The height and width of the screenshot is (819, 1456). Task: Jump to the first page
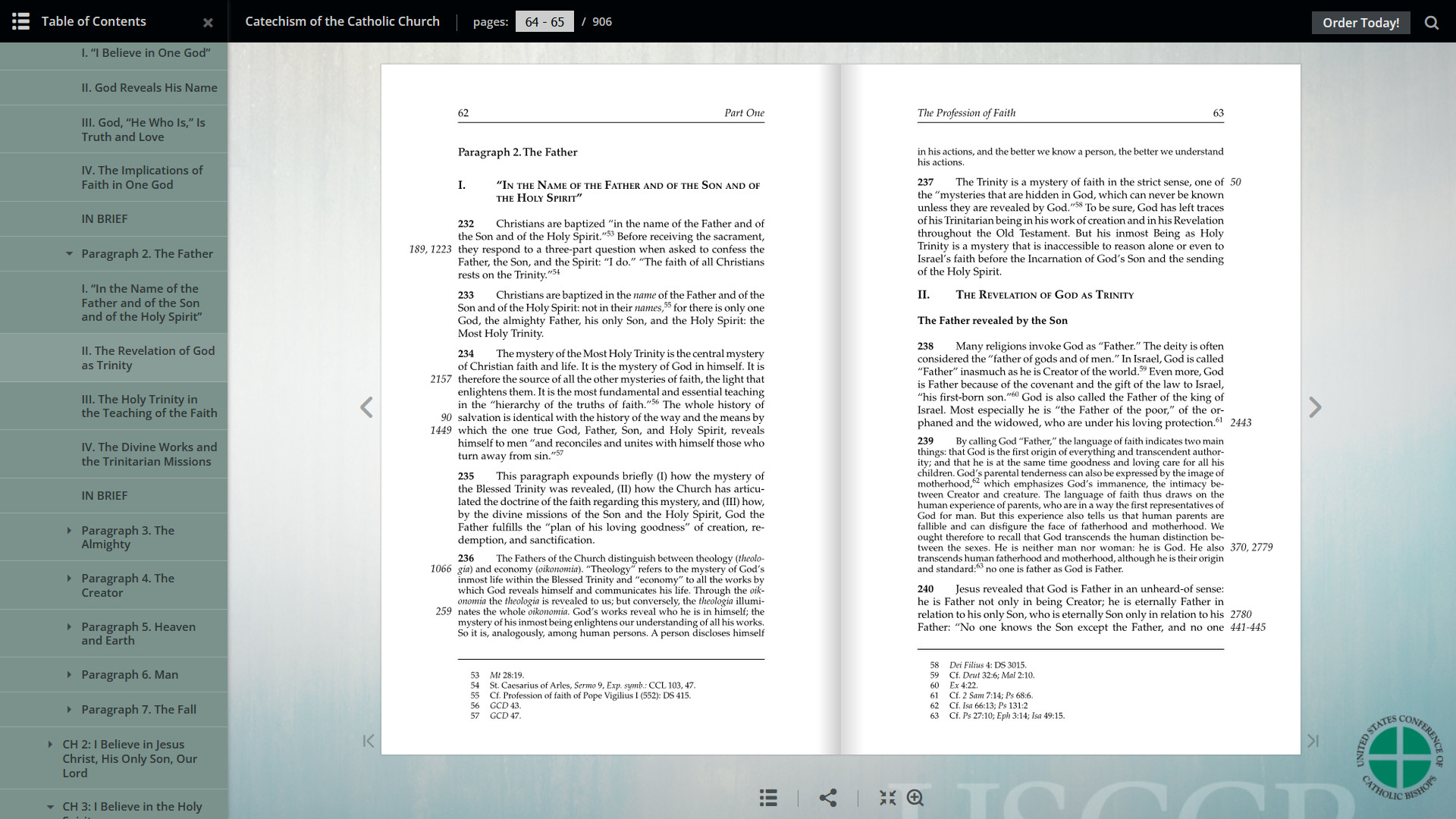[369, 741]
